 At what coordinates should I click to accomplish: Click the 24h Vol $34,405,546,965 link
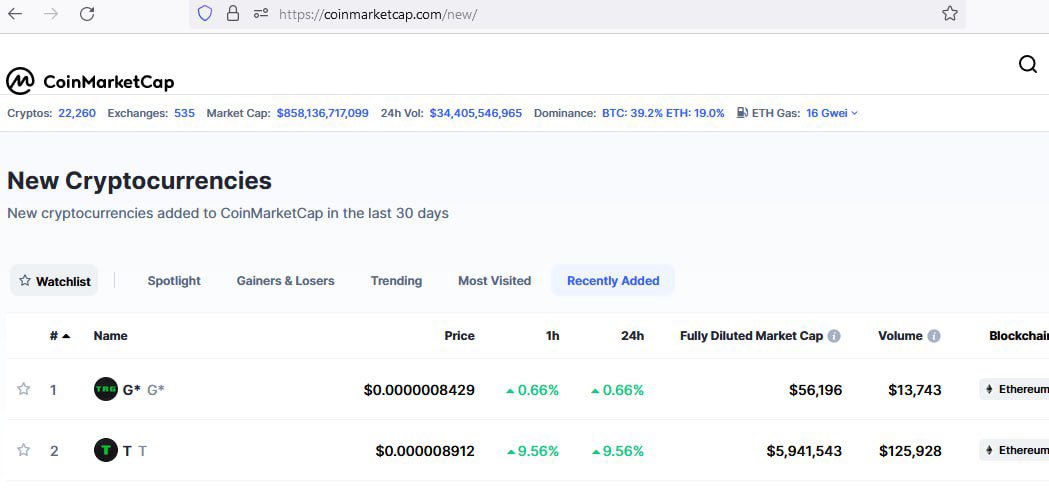(476, 113)
